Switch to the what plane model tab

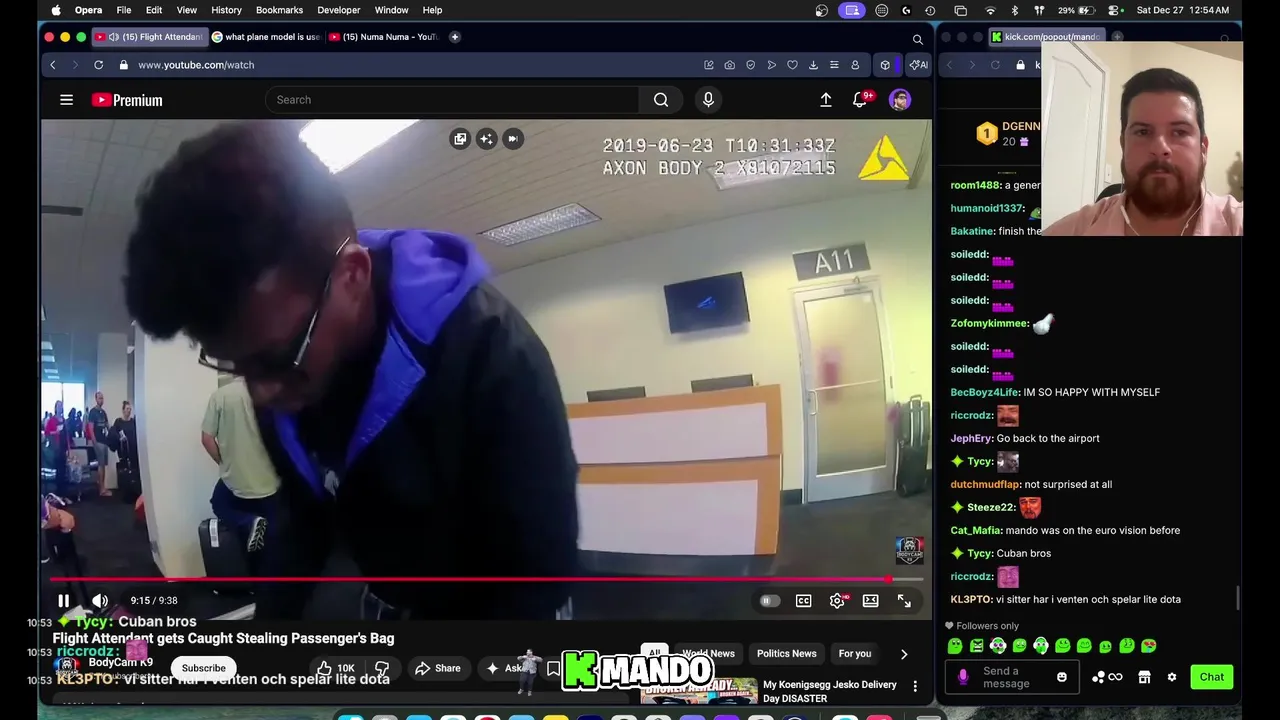(x=265, y=37)
